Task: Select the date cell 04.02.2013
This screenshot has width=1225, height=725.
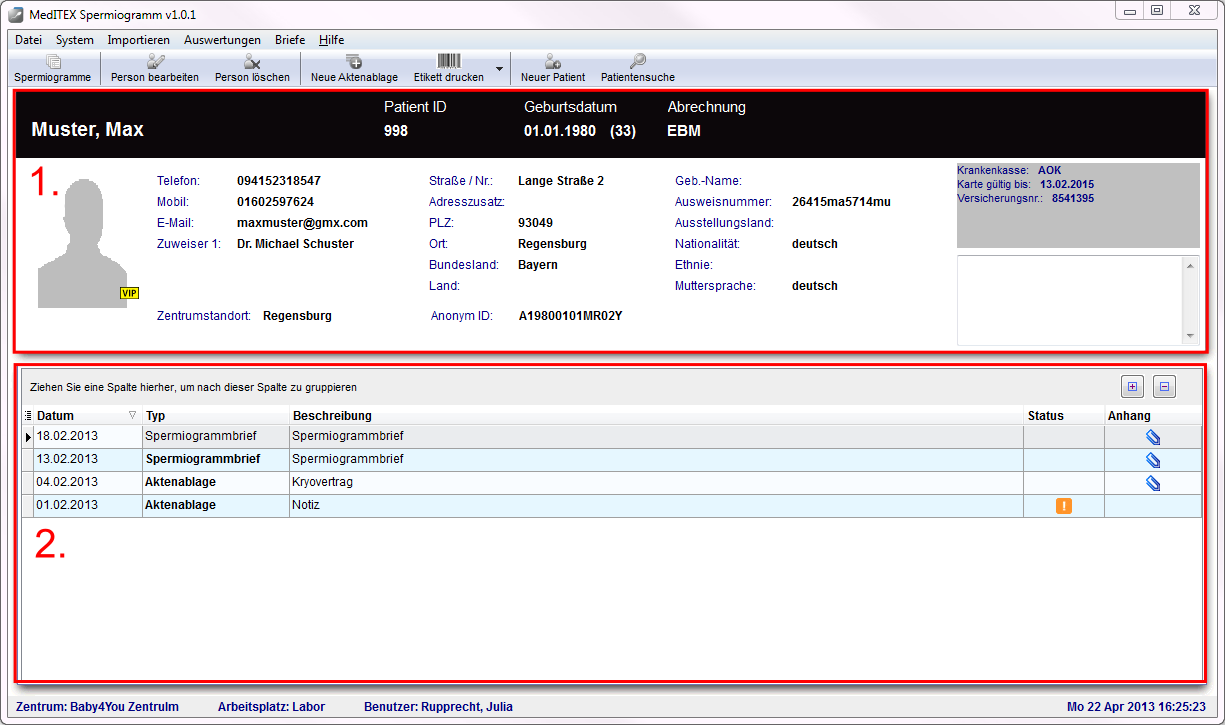Action: (x=87, y=483)
